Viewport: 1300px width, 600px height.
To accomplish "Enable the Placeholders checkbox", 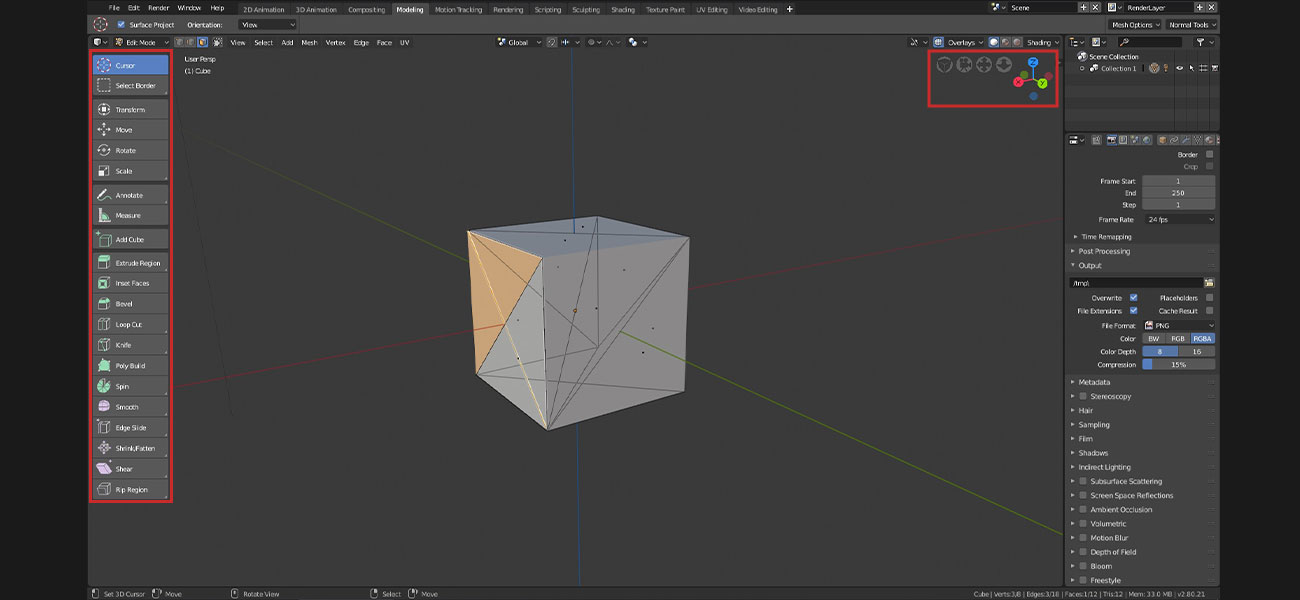I will 1209,298.
